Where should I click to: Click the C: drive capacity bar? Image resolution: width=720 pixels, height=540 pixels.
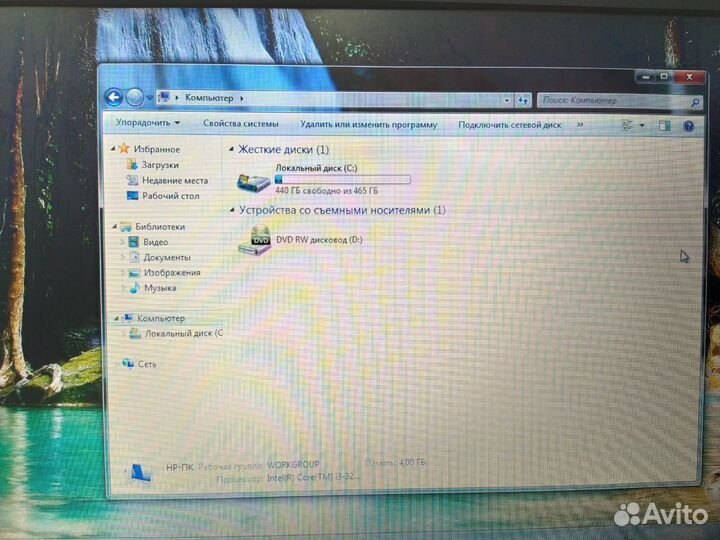343,180
